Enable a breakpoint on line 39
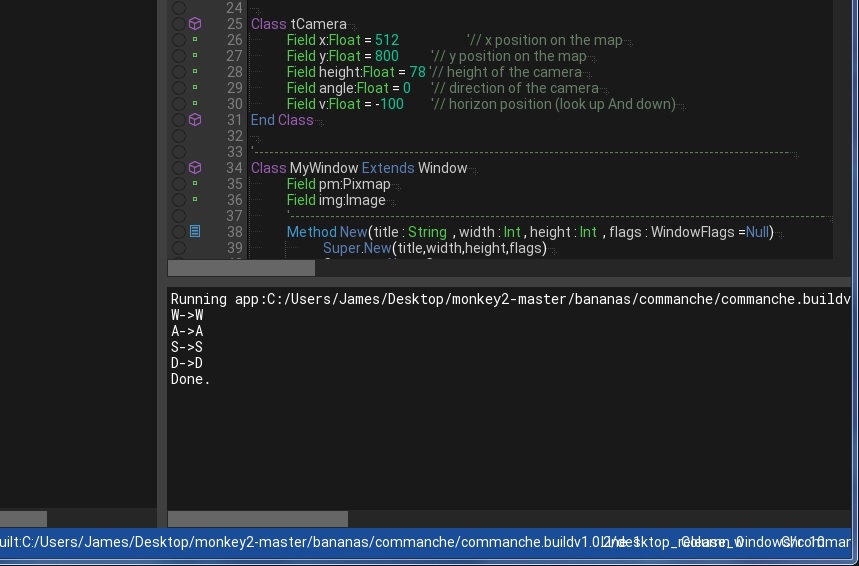The height and width of the screenshot is (566, 859). tap(178, 248)
